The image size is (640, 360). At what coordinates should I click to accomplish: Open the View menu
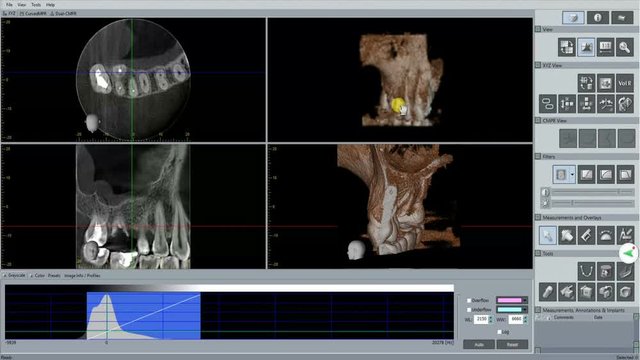pyautogui.click(x=22, y=5)
